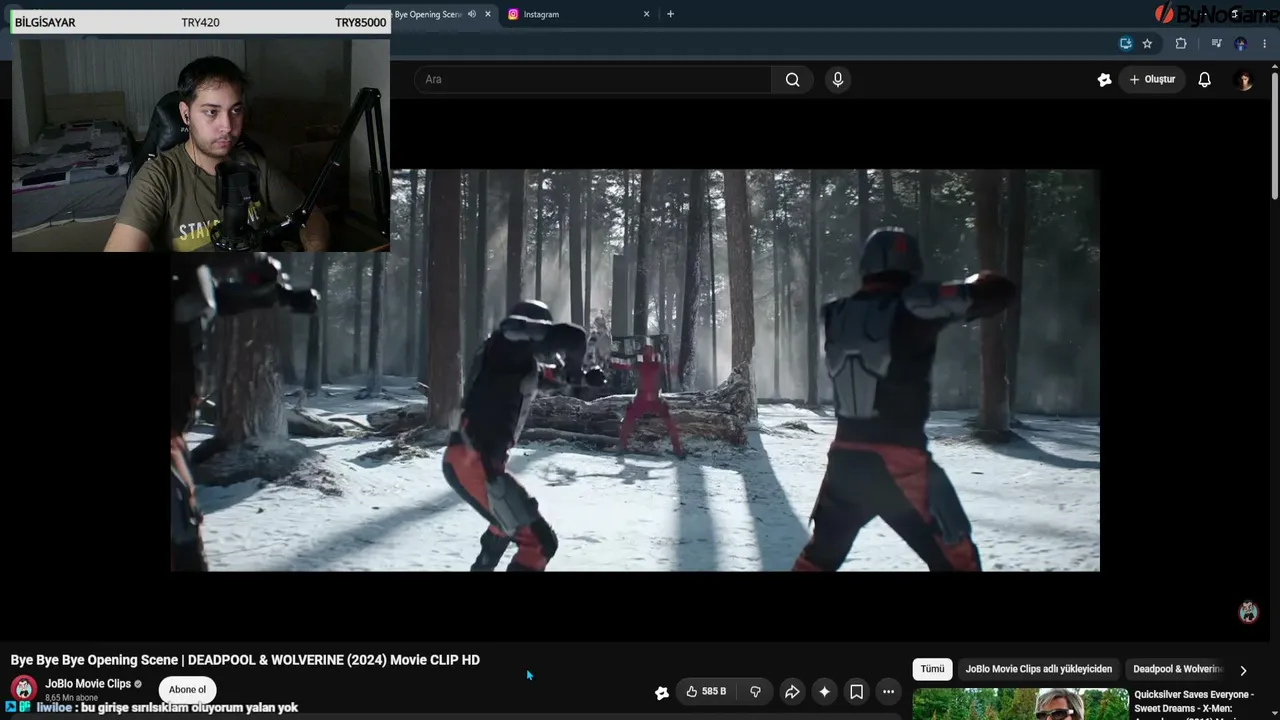
Task: Select the Tümü filter chip
Action: pyautogui.click(x=932, y=669)
